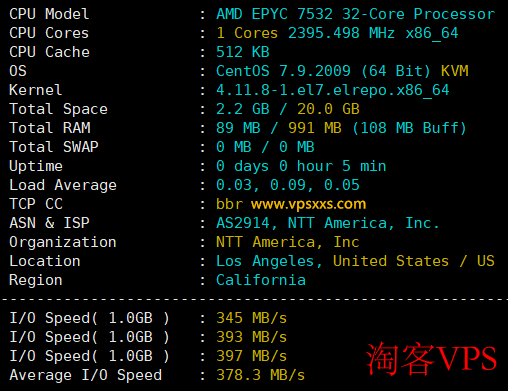The height and width of the screenshot is (391, 508).
Task: Click the 'OS' label
Action: [18, 71]
